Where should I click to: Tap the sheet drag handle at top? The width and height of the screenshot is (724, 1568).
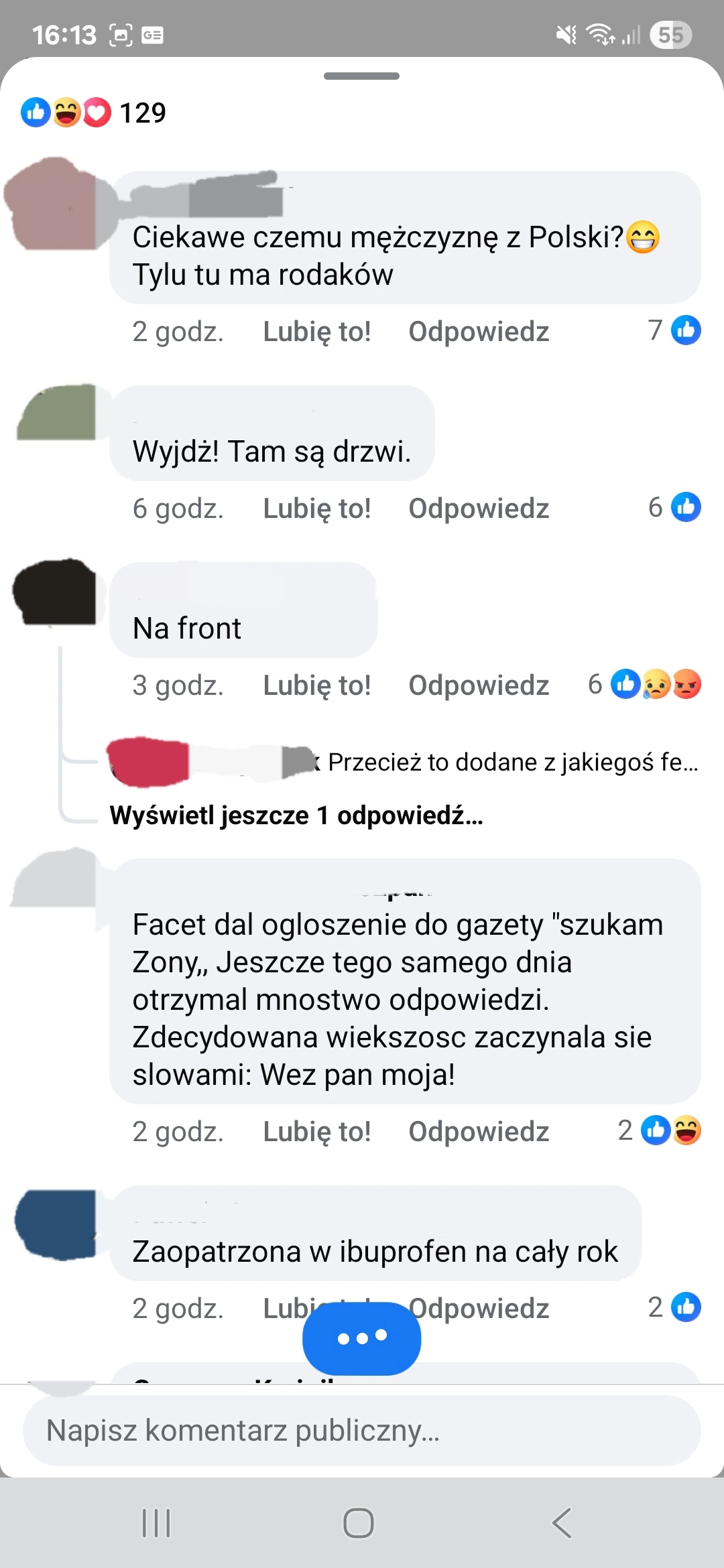[x=362, y=76]
